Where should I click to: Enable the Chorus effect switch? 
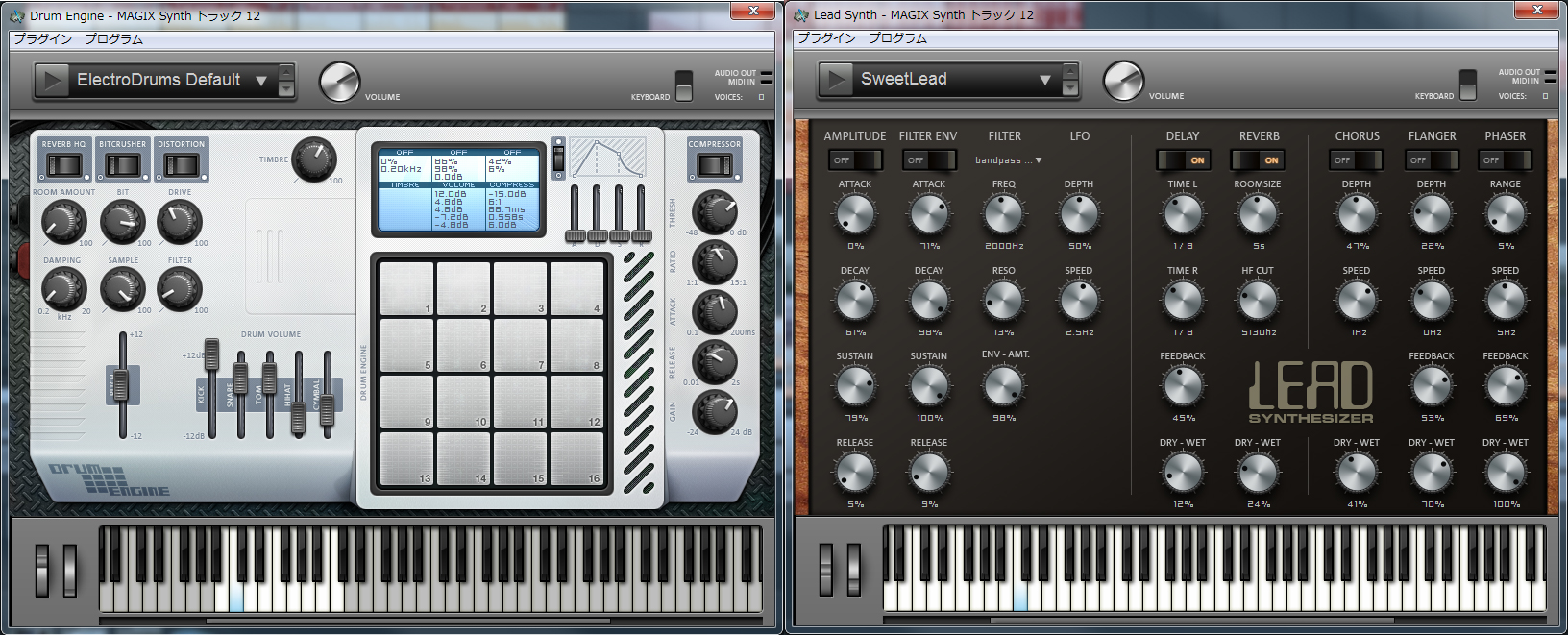tap(1357, 160)
